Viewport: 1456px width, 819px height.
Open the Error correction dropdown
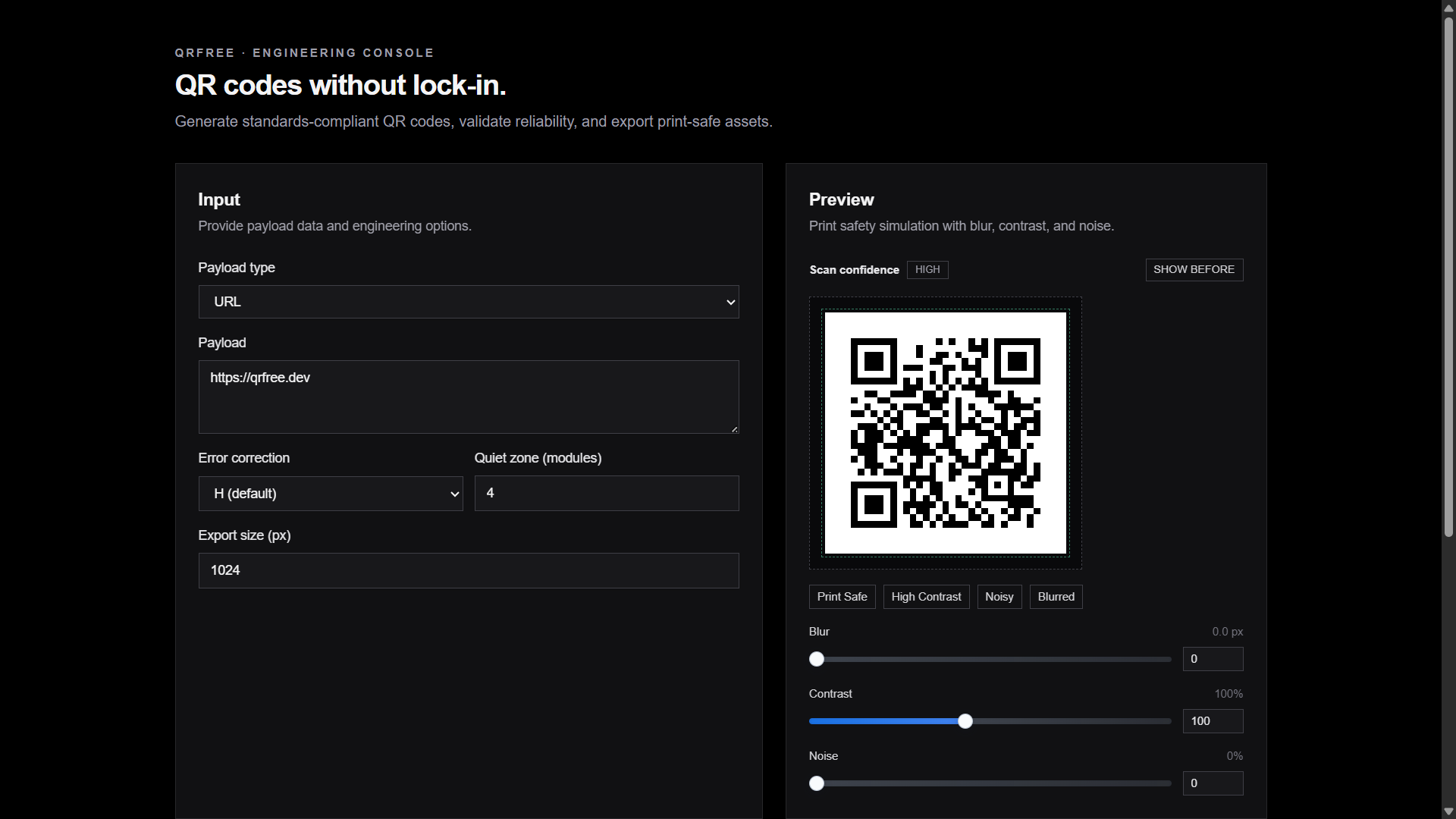[330, 493]
